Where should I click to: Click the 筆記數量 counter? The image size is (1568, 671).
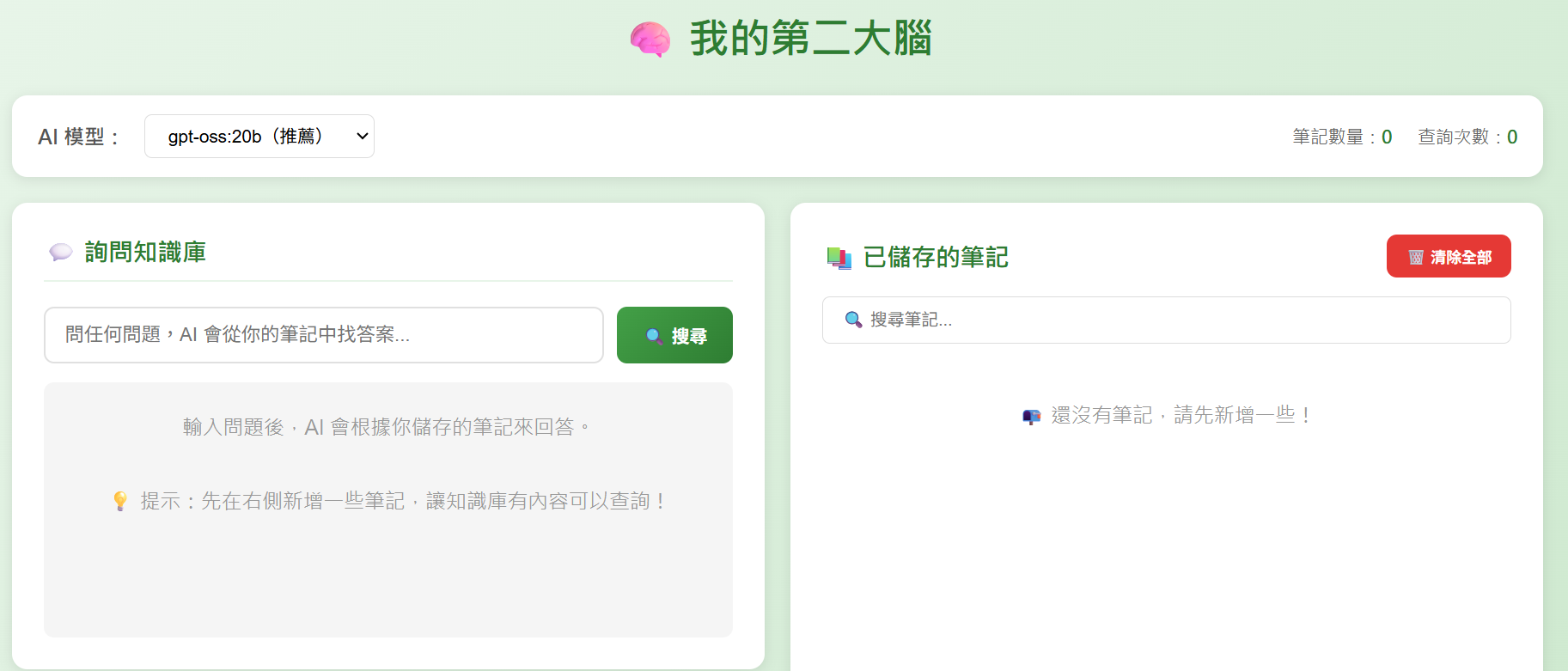click(1341, 137)
